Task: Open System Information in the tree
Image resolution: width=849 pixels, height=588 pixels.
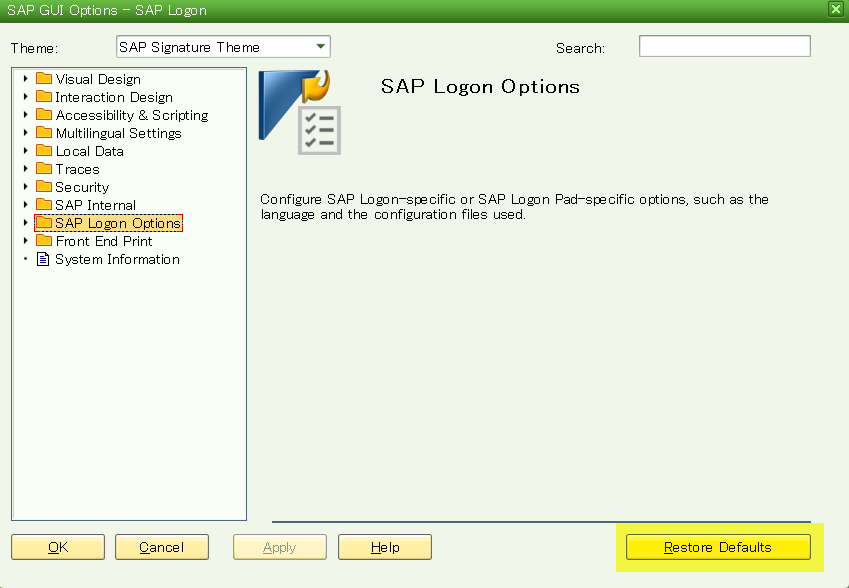Action: (117, 259)
